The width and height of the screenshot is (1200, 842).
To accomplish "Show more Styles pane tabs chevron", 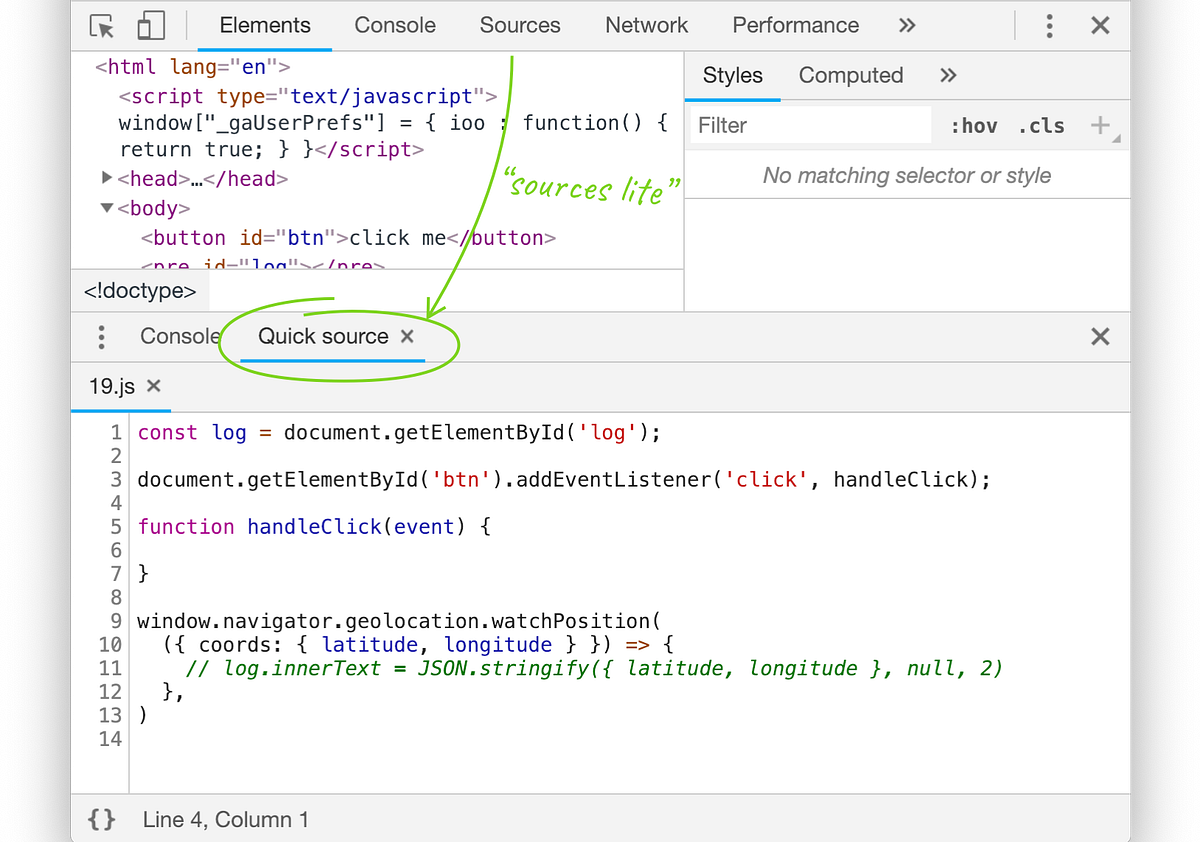I will tap(949, 75).
